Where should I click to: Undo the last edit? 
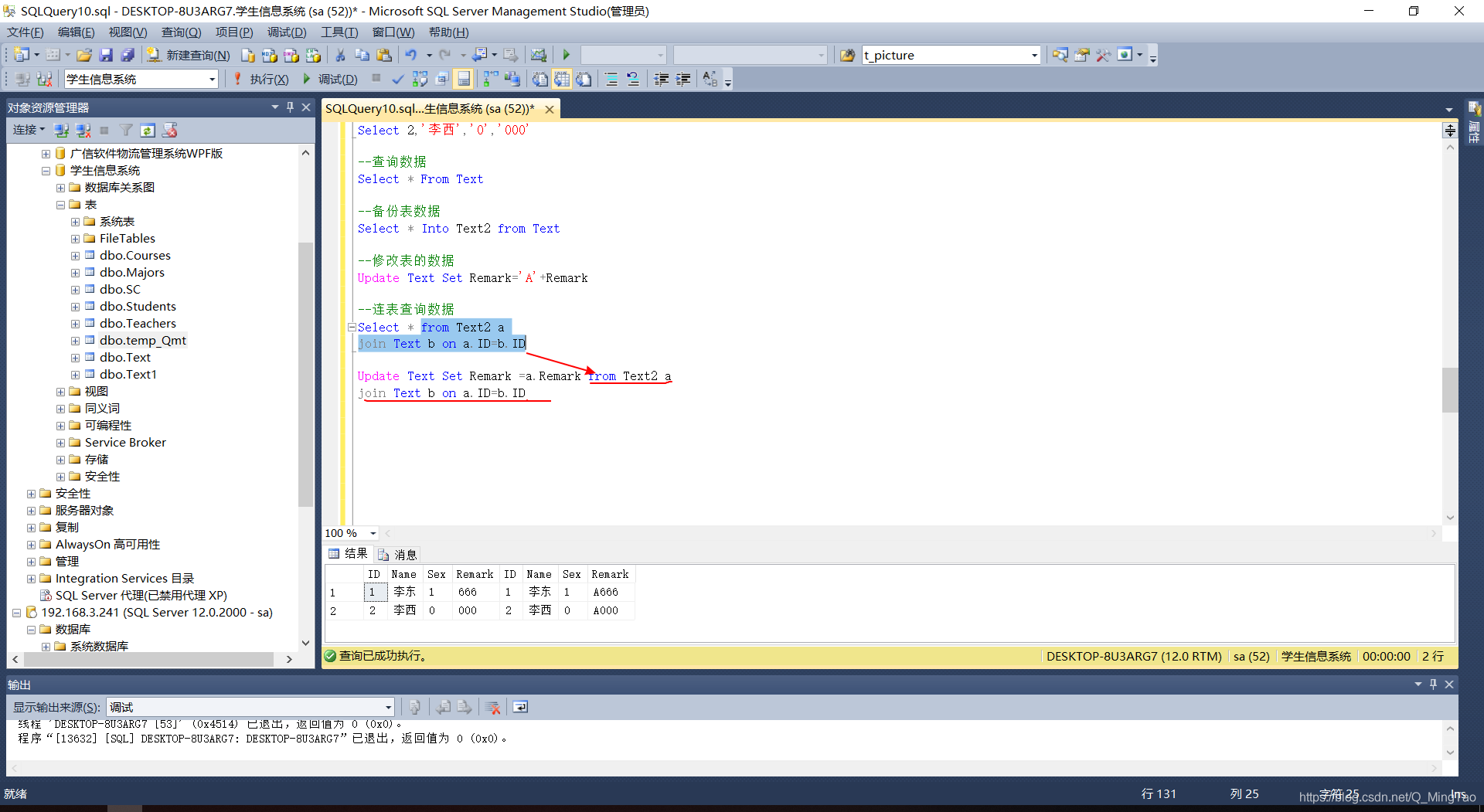coord(411,55)
